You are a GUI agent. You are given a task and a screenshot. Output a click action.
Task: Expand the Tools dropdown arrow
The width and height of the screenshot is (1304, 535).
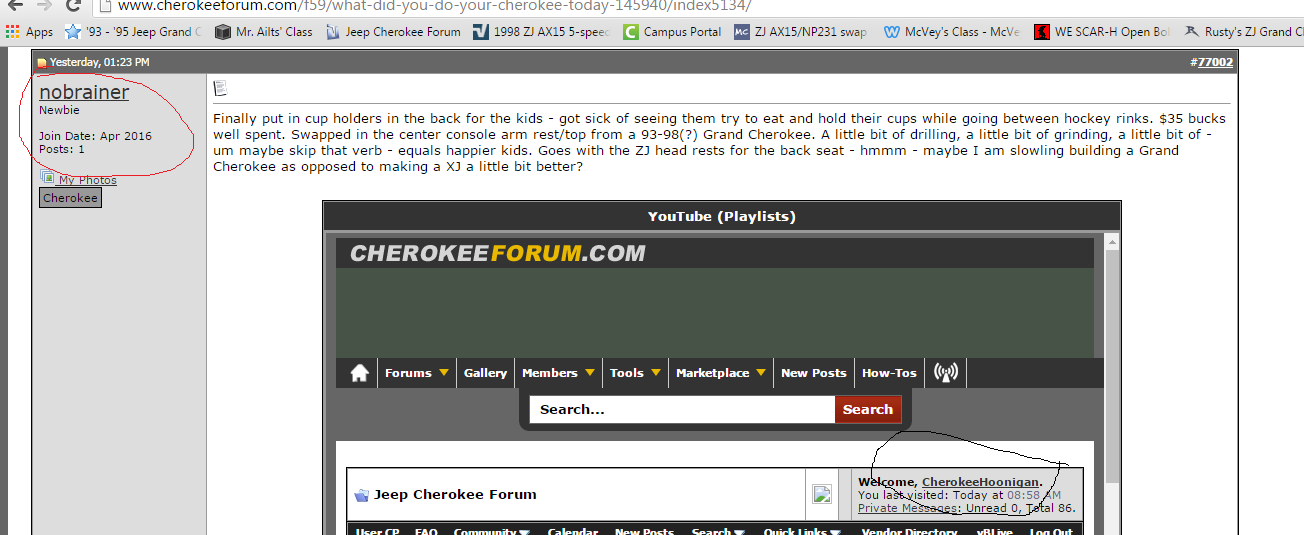pos(656,373)
